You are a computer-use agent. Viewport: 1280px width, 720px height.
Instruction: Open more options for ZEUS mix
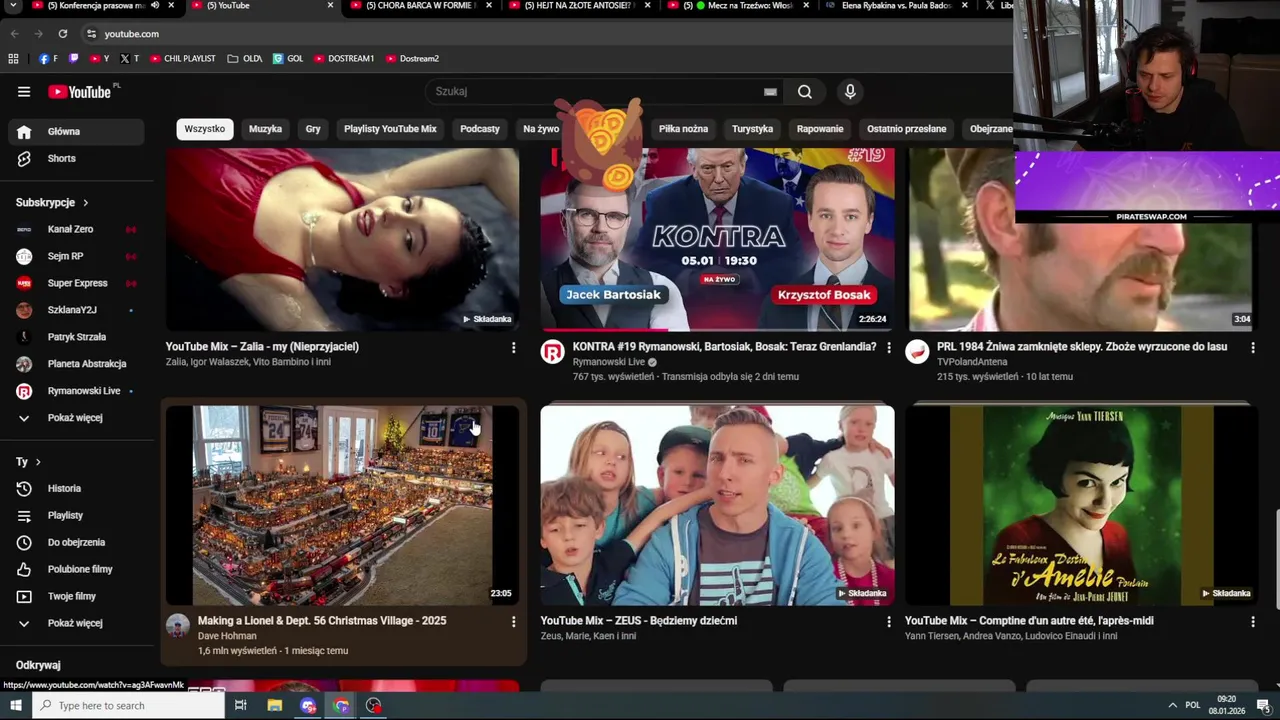pyautogui.click(x=889, y=621)
